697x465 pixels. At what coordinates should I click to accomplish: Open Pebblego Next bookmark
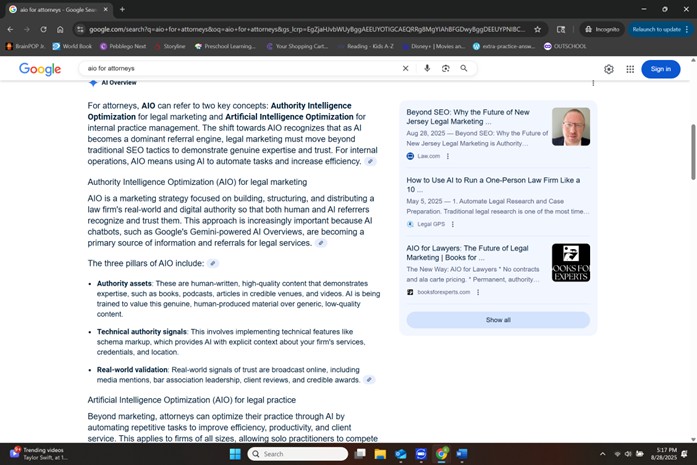tap(123, 46)
